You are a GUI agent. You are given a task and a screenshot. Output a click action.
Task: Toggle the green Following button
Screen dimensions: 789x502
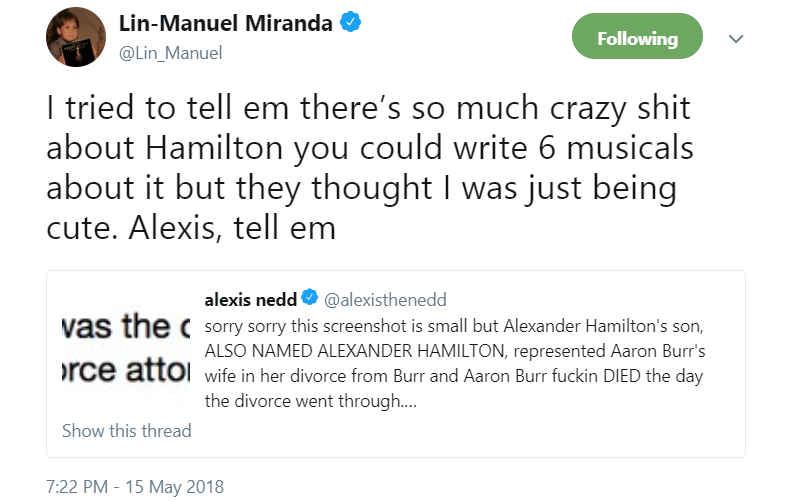(x=637, y=39)
